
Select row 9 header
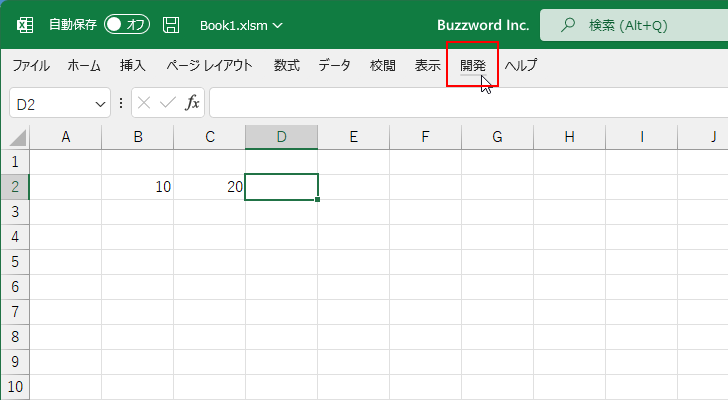click(x=15, y=362)
